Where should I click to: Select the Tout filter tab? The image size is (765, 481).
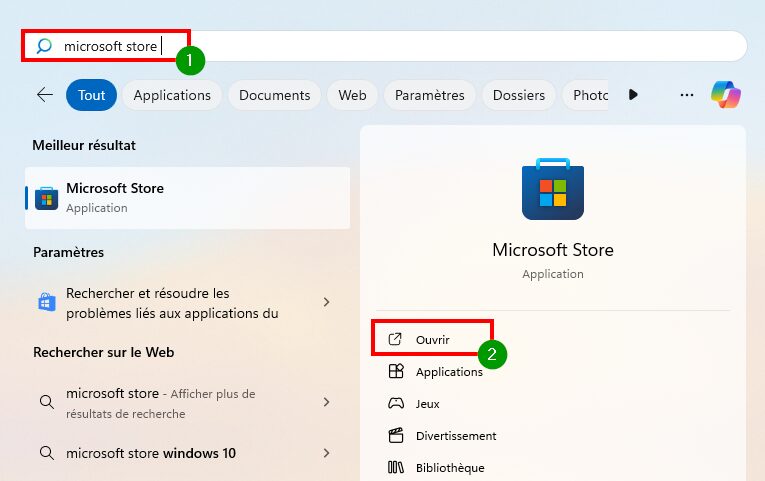(91, 95)
